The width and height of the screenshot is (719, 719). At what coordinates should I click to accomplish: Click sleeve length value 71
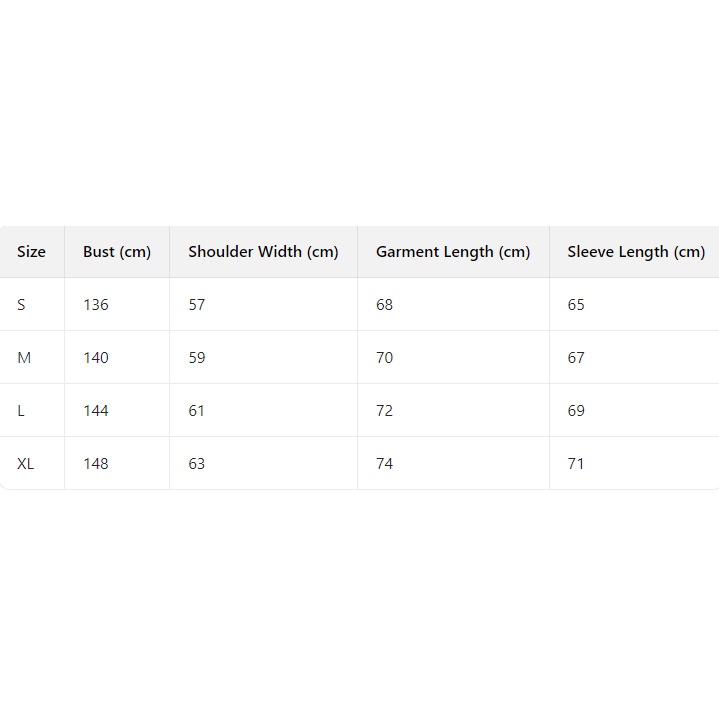(x=576, y=464)
